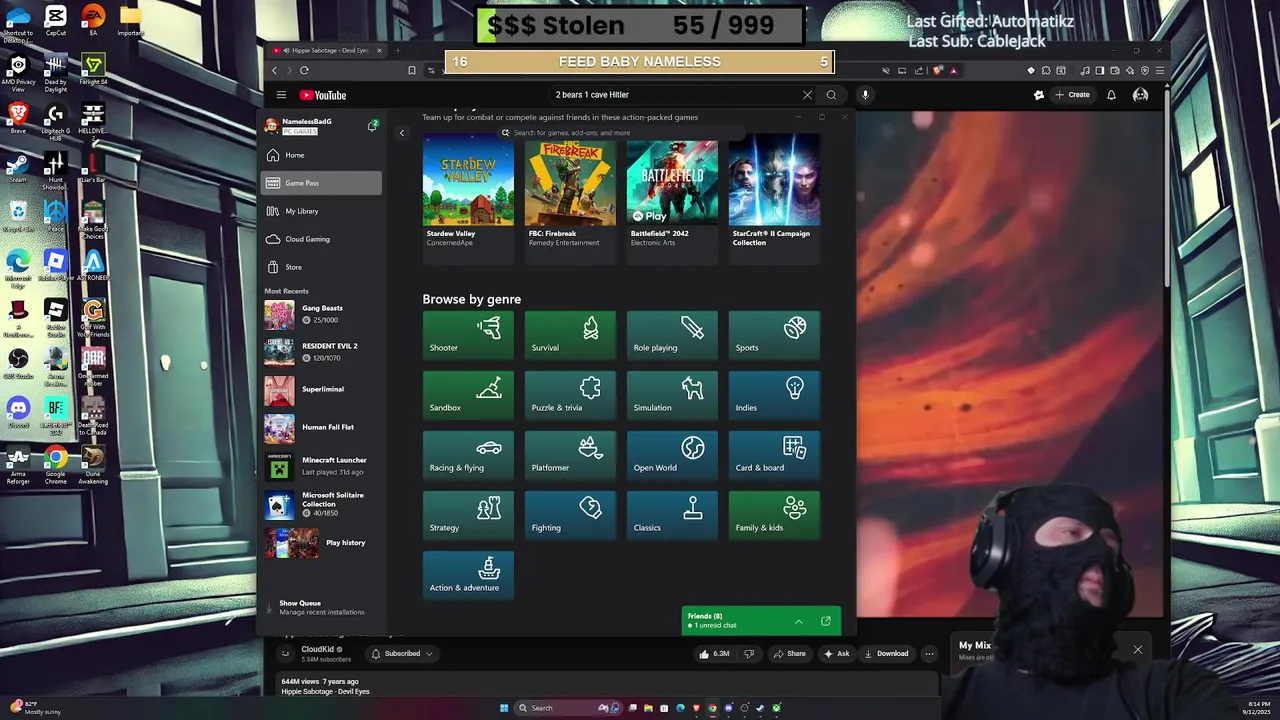Open FBC: Firebreak game card
1280x720 pixels.
[570, 200]
